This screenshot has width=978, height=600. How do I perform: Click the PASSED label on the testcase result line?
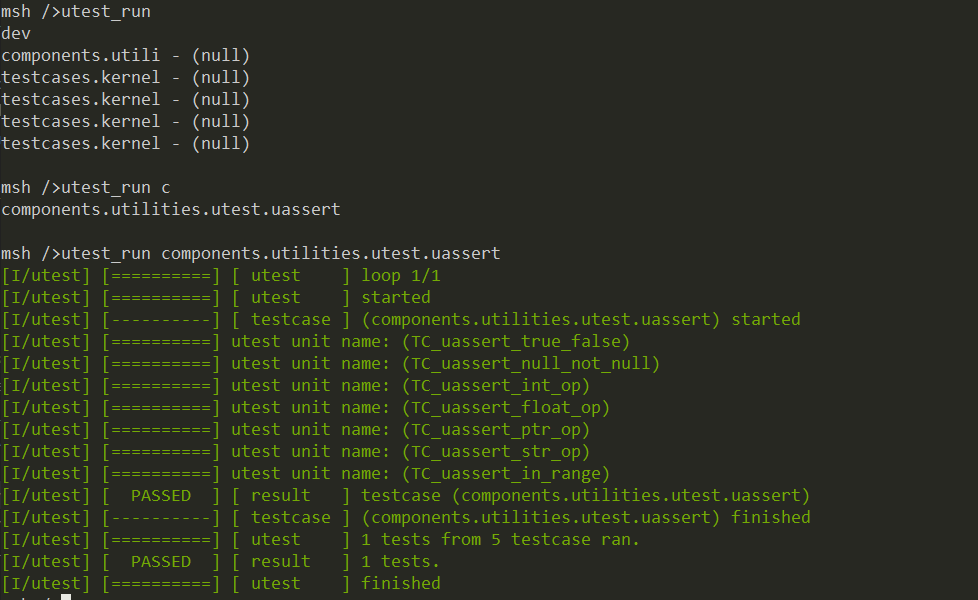161,496
